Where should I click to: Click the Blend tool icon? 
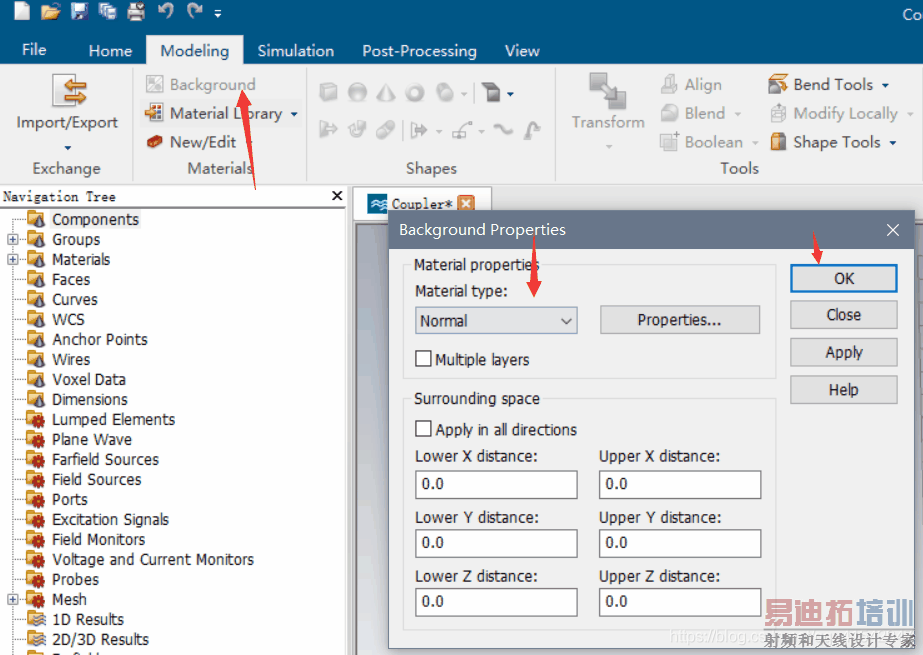coord(669,112)
